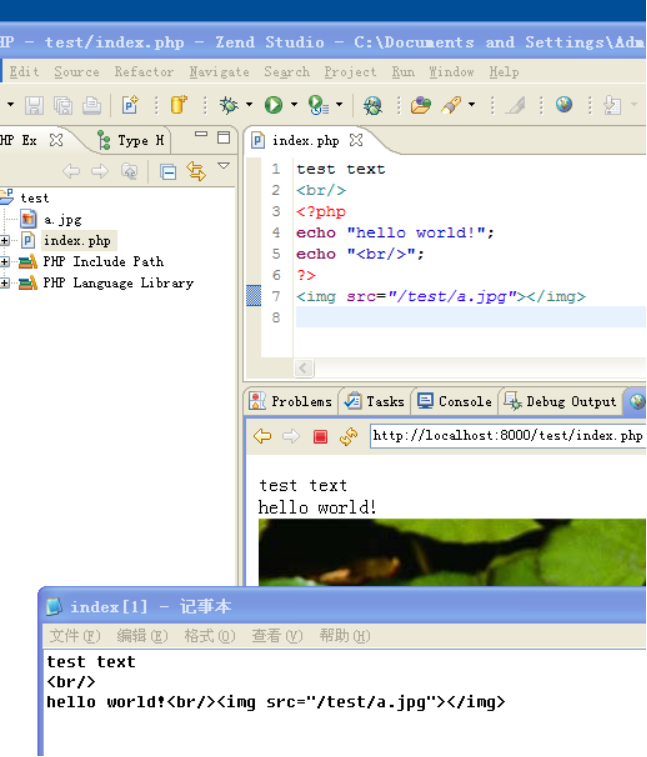Click the New PHP File toolbar icon
Screen dimensions: 647x757
(130, 105)
